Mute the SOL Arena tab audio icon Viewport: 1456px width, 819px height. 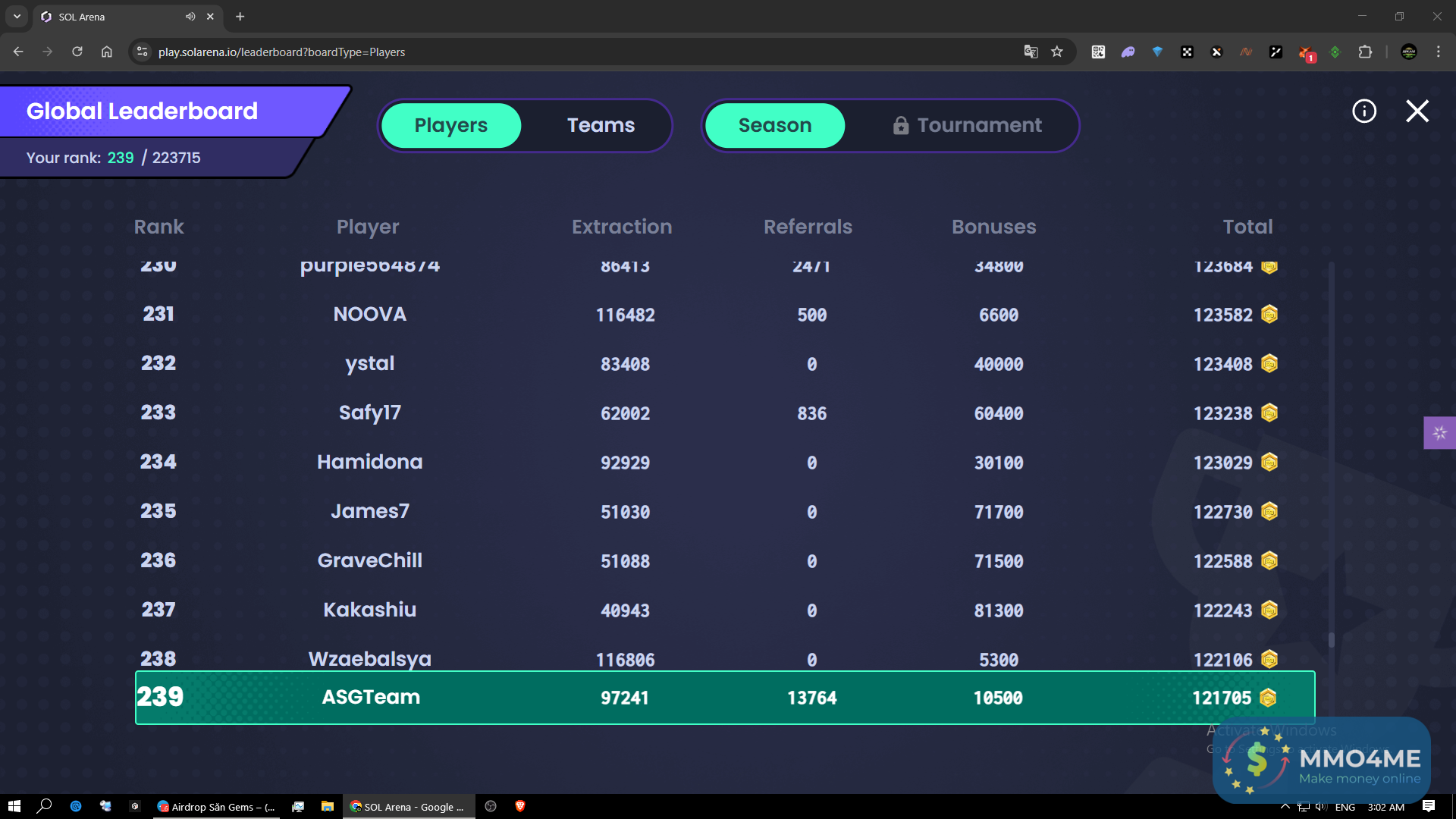(x=190, y=17)
